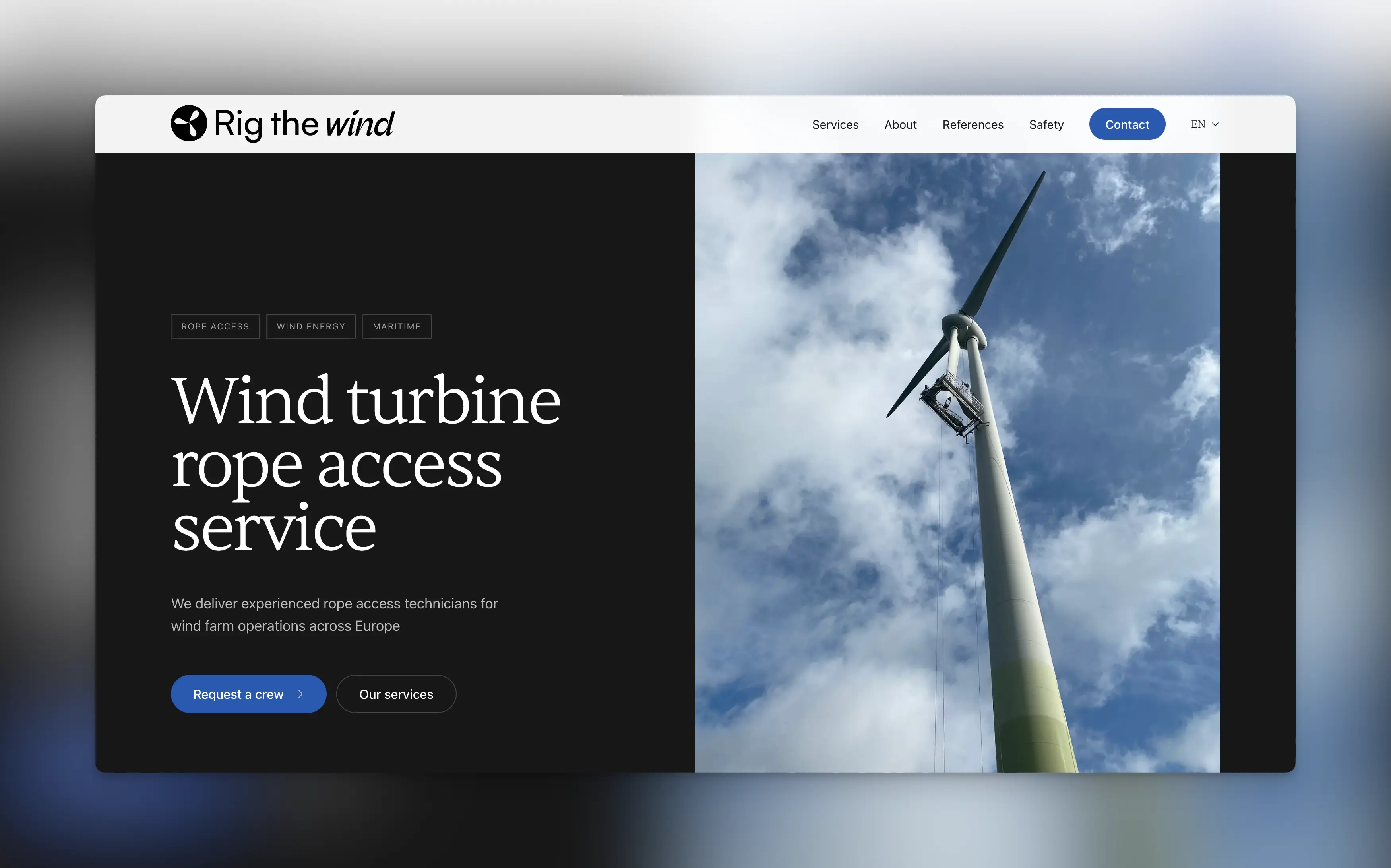Open the About navigation item
1391x868 pixels.
click(x=900, y=124)
